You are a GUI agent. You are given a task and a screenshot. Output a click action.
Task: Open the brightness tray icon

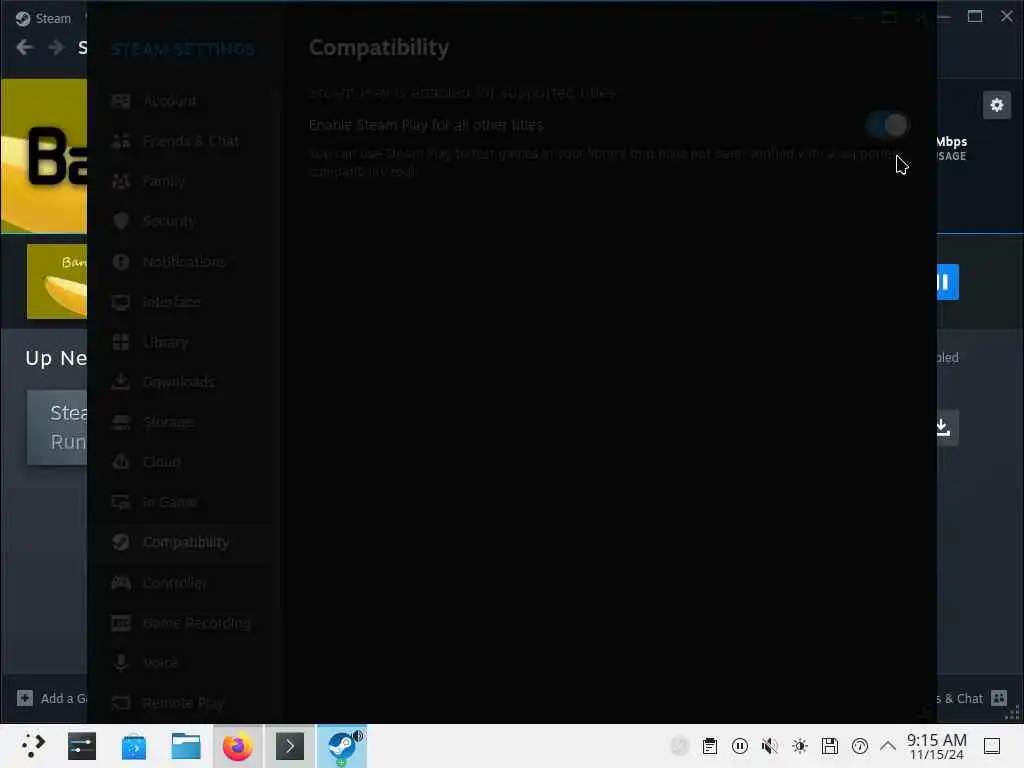click(x=800, y=746)
